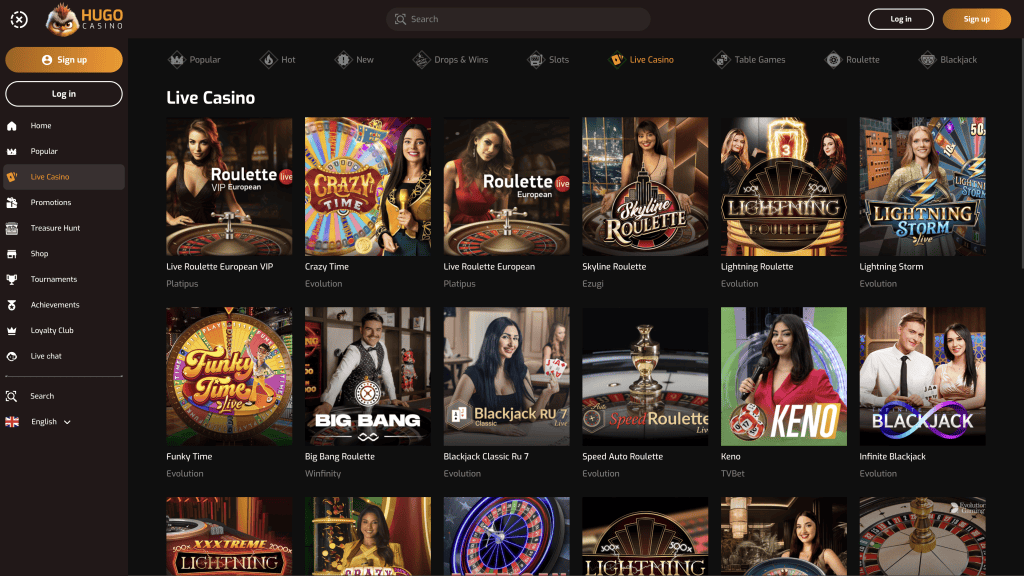This screenshot has width=1024, height=576.
Task: Open the Popular category tab
Action: (195, 59)
